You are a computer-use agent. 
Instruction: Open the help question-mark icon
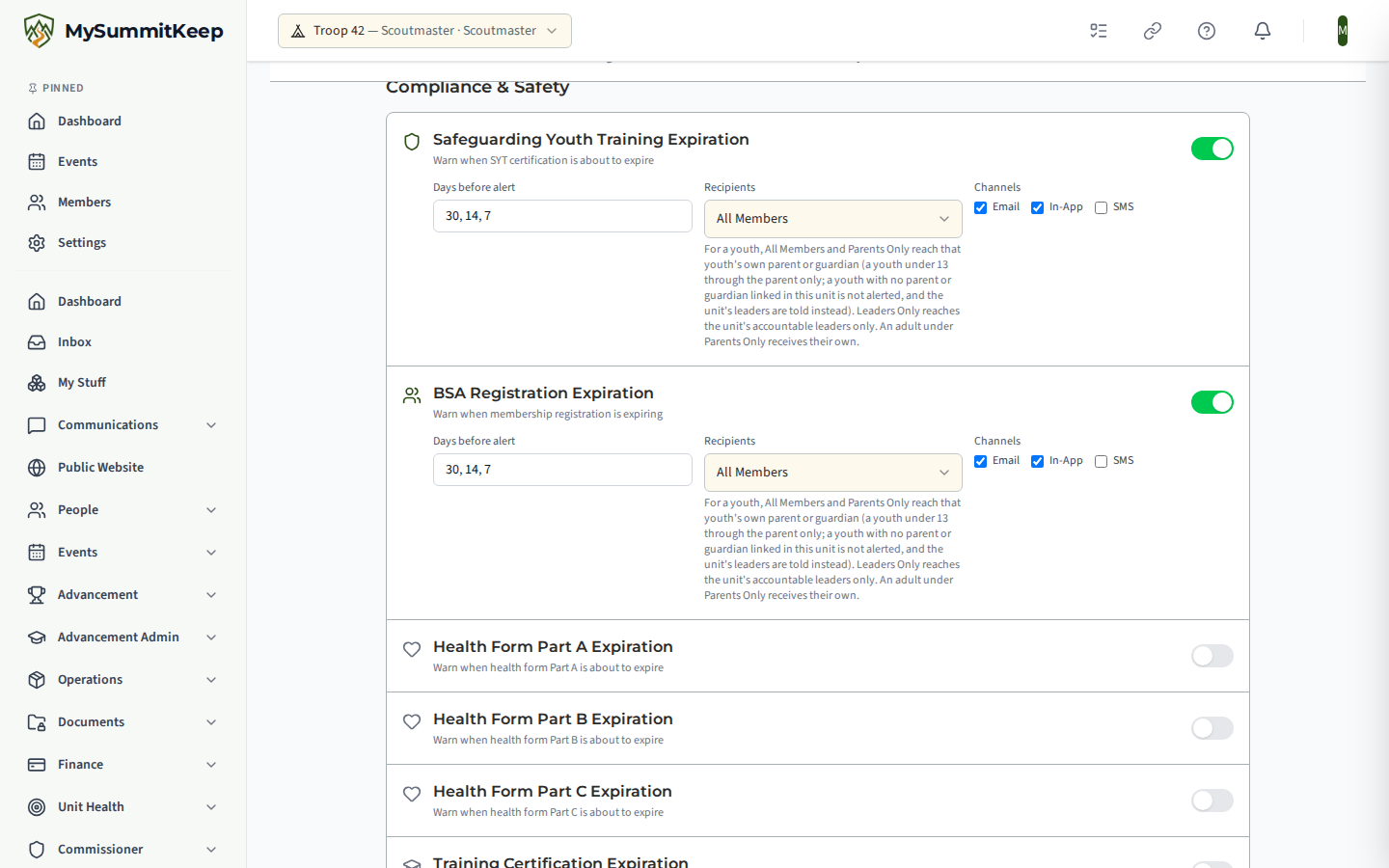point(1207,31)
